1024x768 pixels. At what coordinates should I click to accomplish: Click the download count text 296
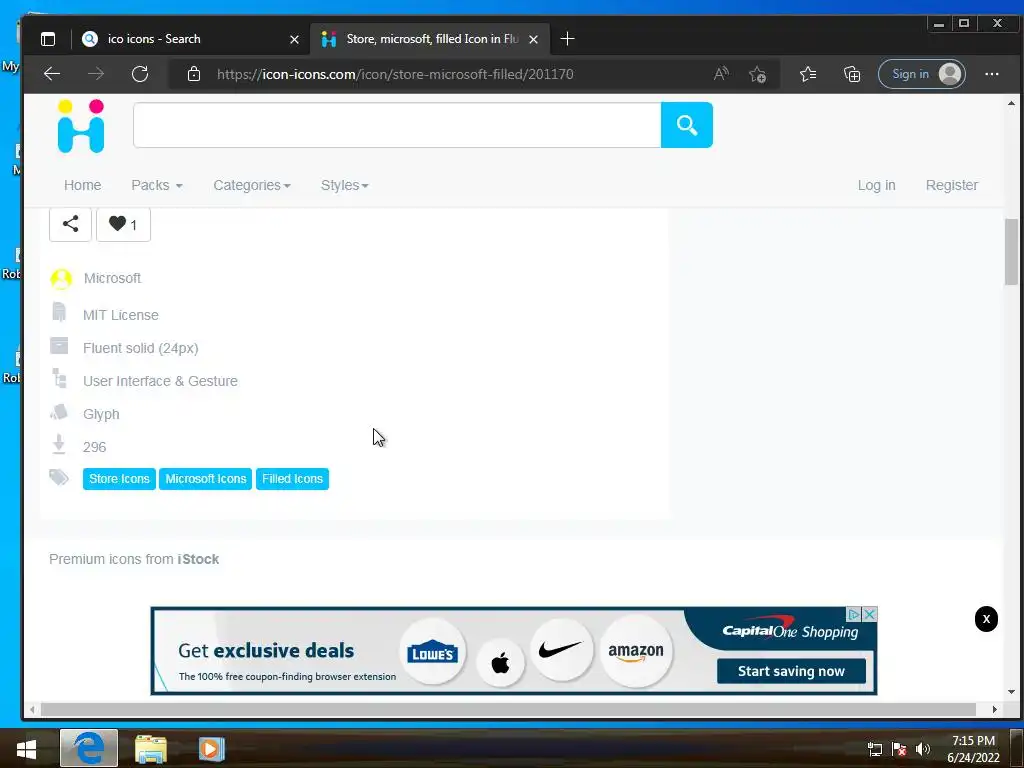(x=94, y=447)
